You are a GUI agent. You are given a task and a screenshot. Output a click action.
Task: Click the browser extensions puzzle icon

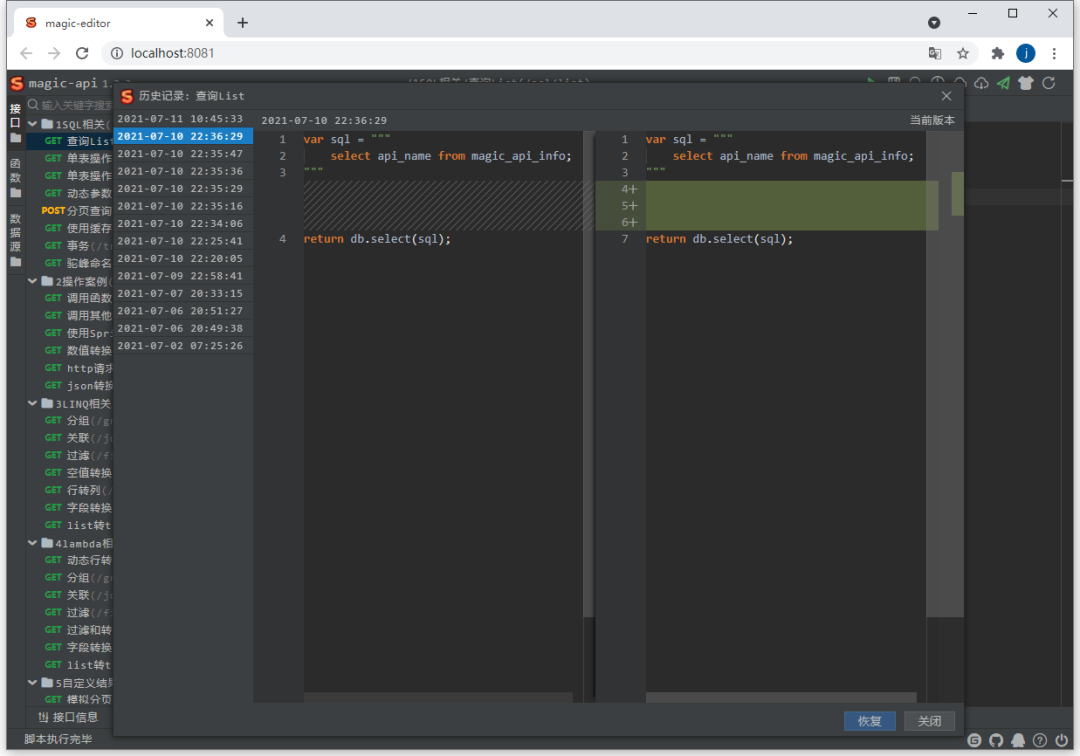(x=997, y=53)
